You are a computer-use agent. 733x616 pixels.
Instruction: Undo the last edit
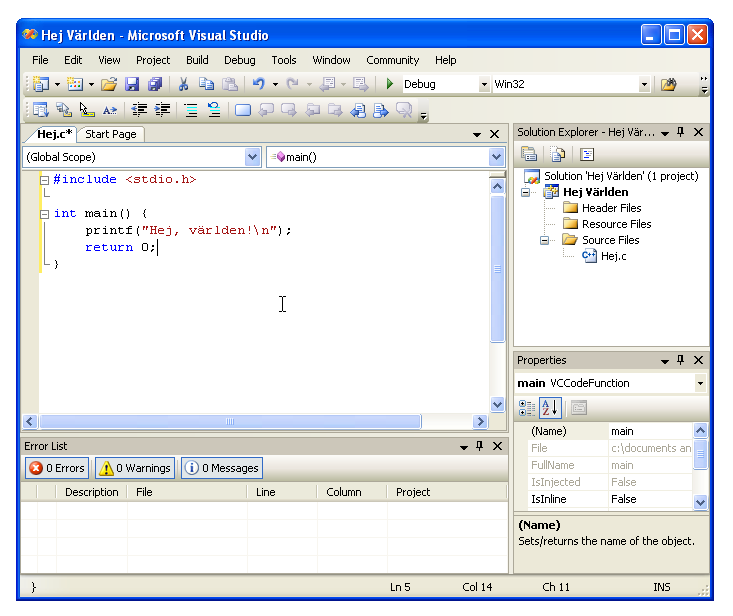tap(259, 84)
